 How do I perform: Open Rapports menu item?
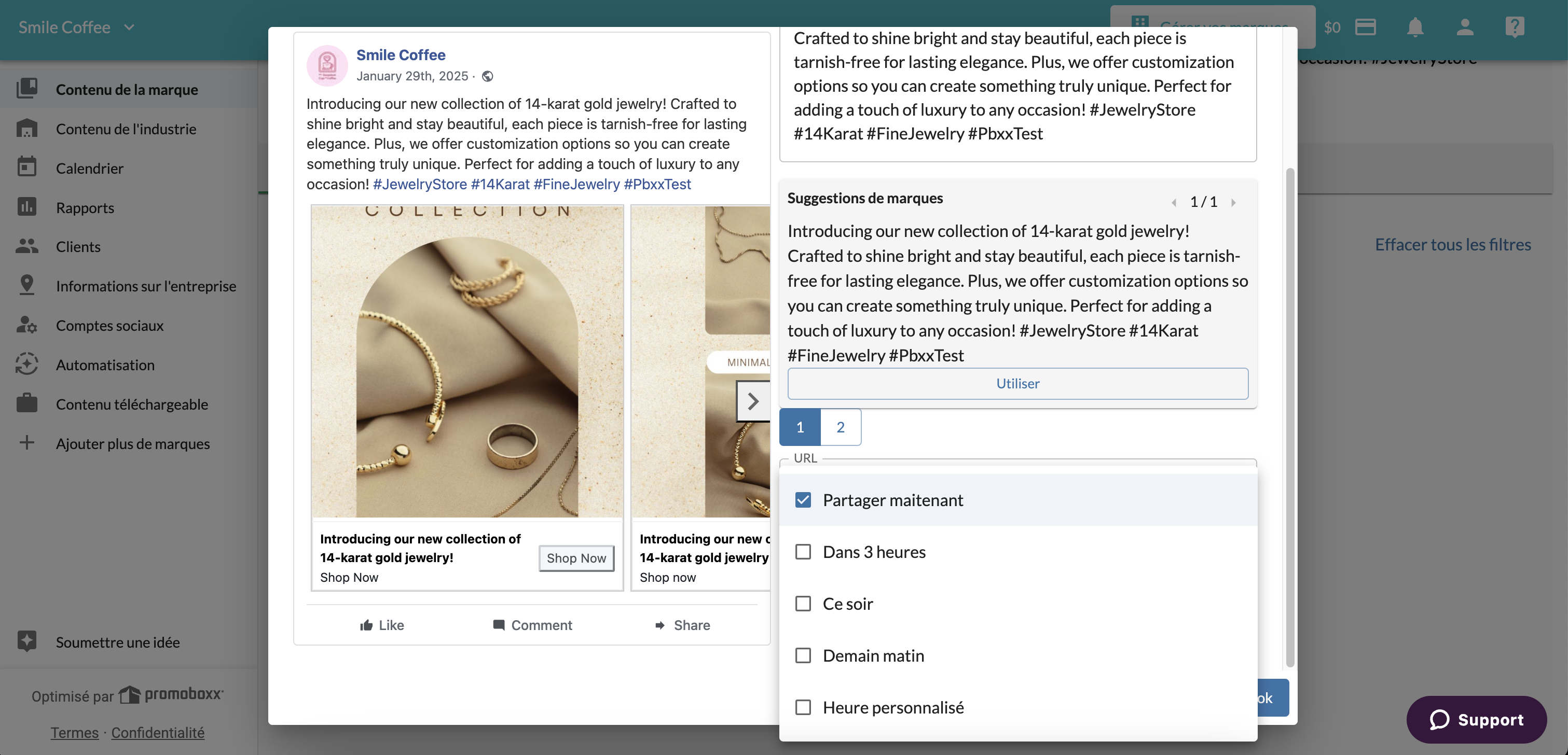[x=129, y=207]
